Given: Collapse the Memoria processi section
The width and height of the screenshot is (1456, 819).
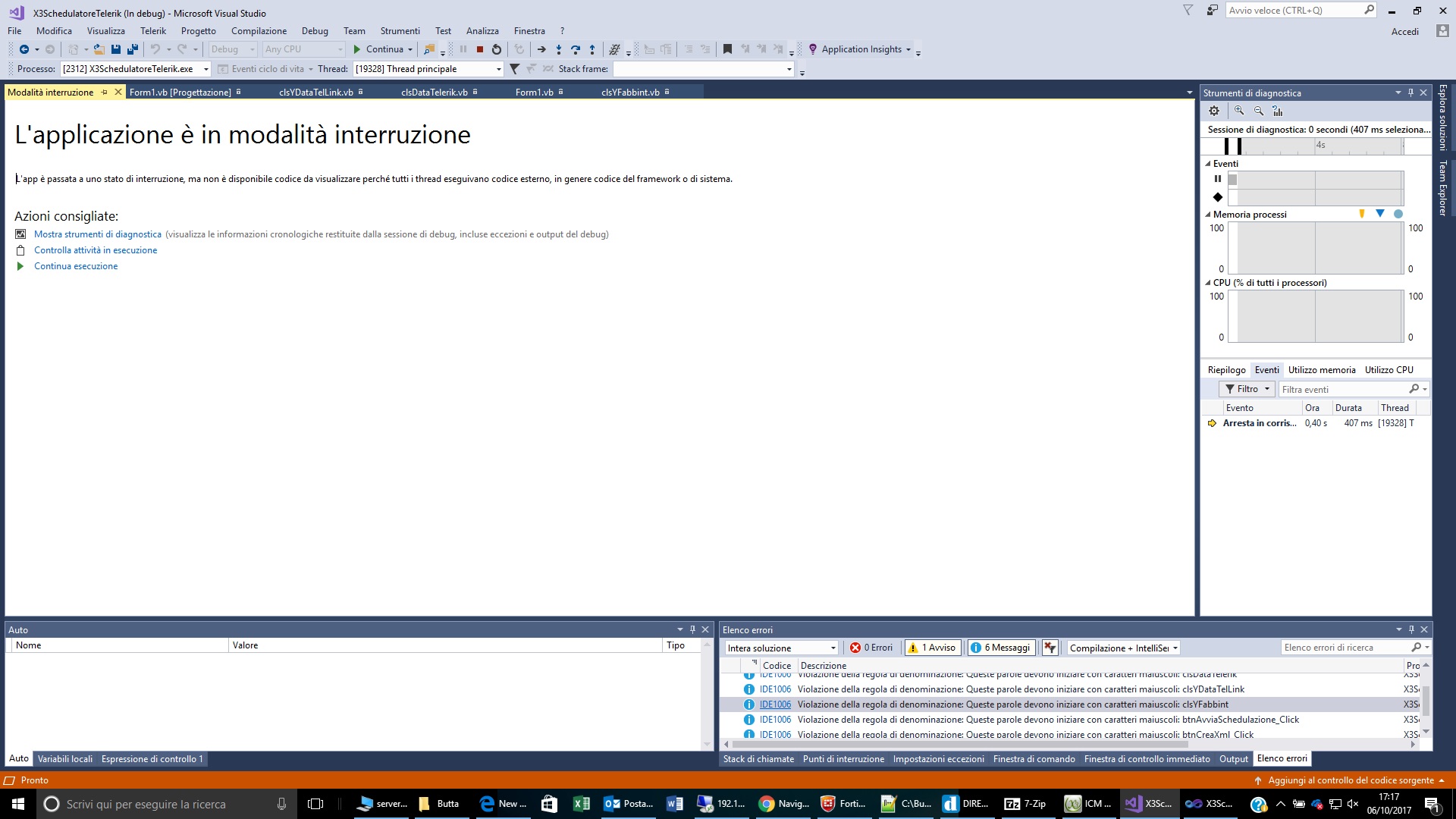Looking at the screenshot, I should pos(1208,215).
